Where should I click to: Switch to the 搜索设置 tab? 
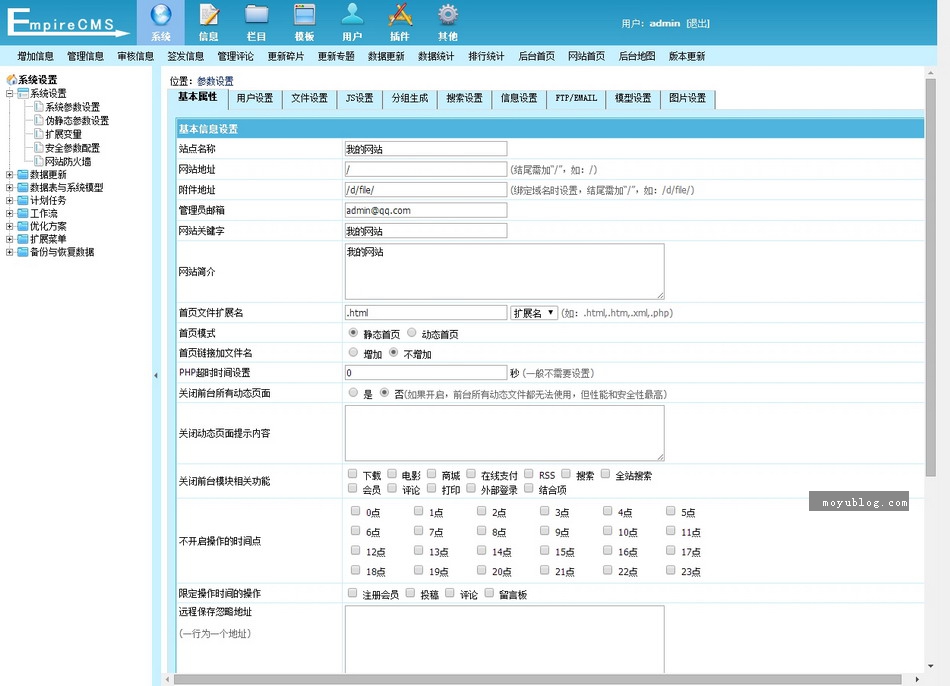coord(465,99)
